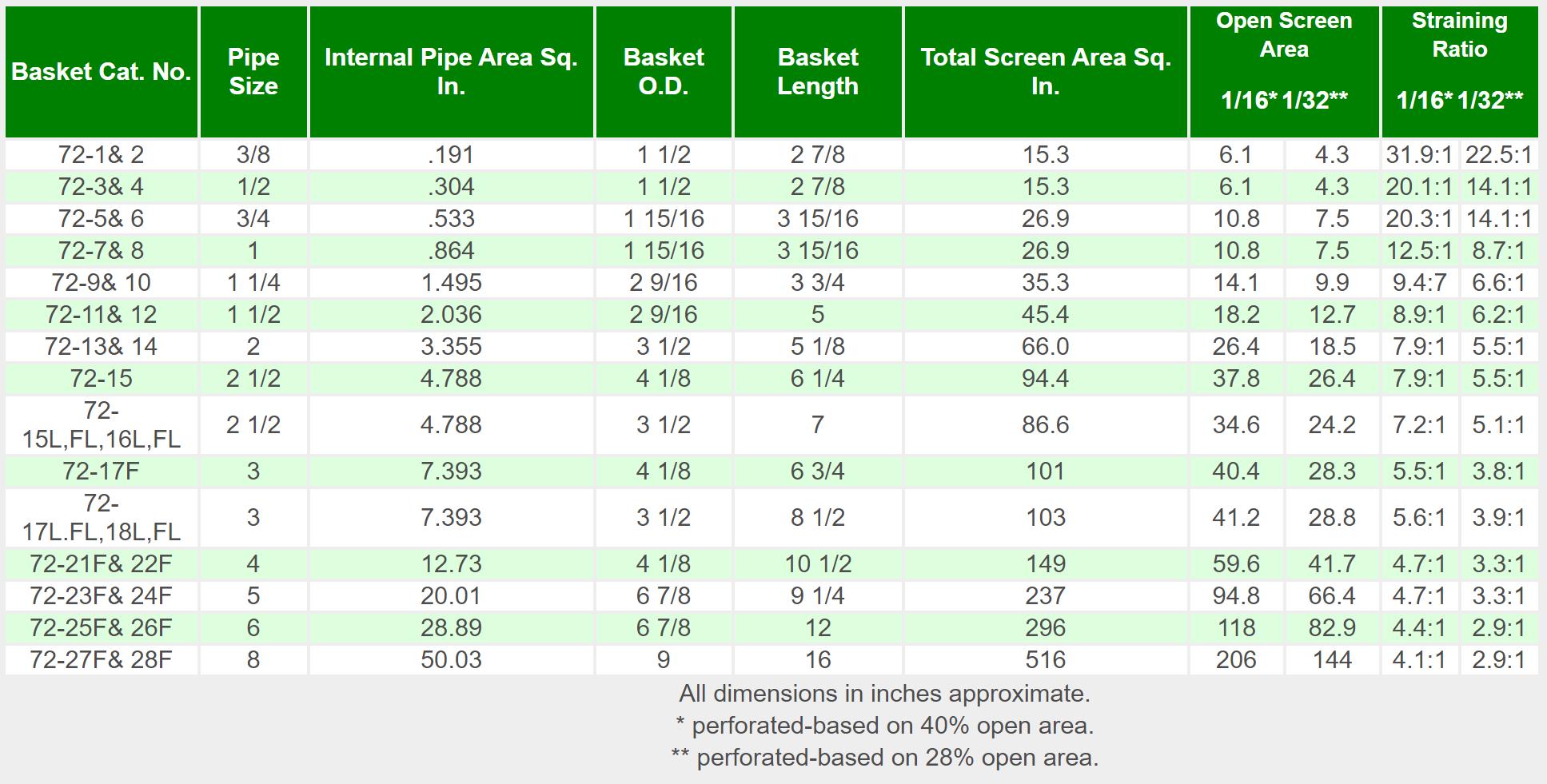
Task: Click the 10 1/2 basket length cell
Action: pos(818,563)
